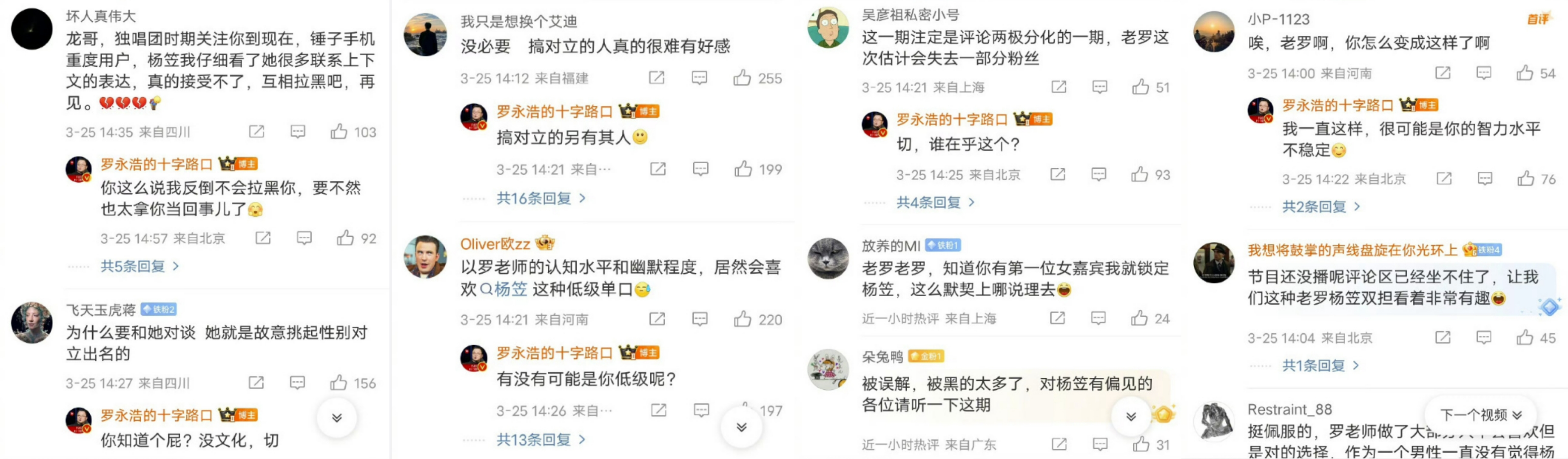Tap the round scroll-down chevron in first panel
Image resolution: width=1568 pixels, height=459 pixels.
(337, 417)
